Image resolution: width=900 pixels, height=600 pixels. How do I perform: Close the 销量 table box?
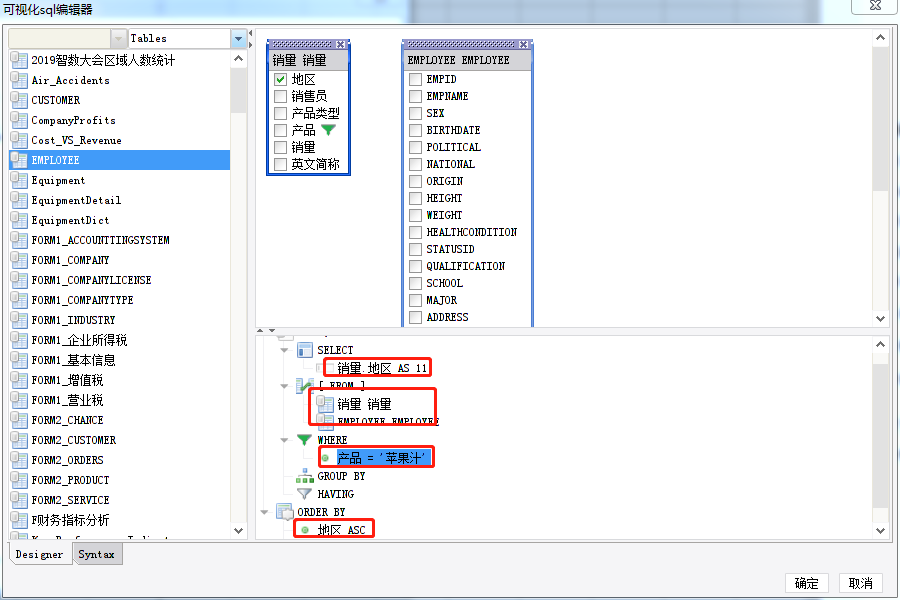(x=340, y=44)
